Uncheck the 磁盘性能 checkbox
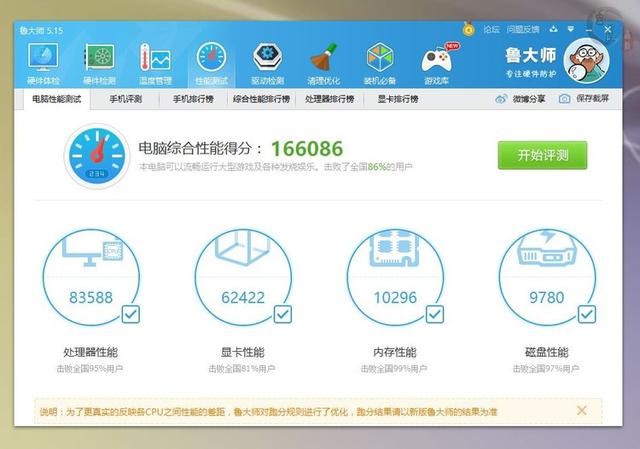This screenshot has width=640, height=449. (x=587, y=314)
